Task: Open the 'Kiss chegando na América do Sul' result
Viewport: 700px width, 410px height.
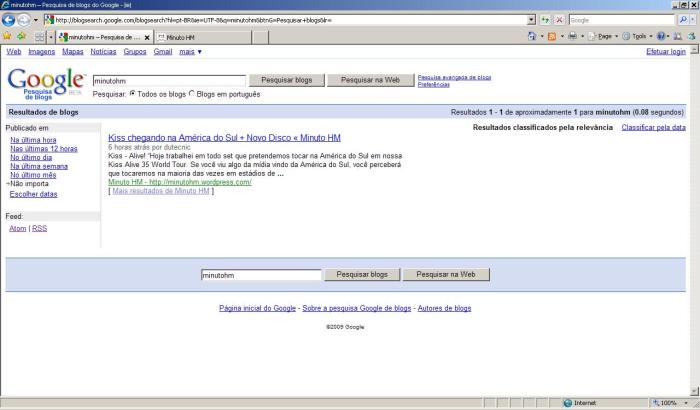Action: tap(224, 138)
